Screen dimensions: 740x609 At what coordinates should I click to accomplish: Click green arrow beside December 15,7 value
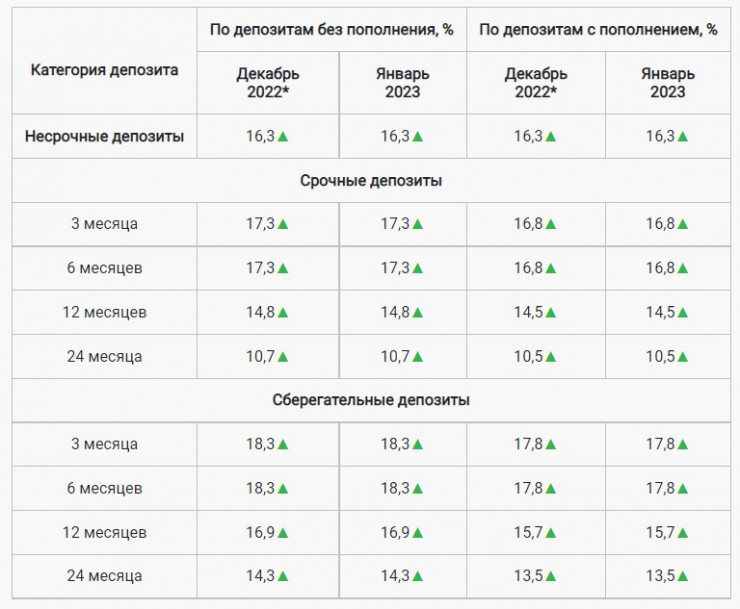(551, 533)
